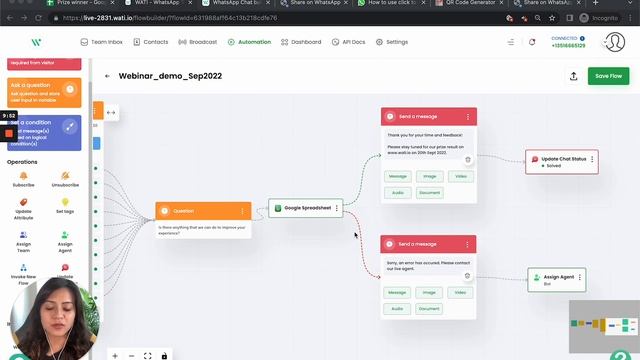Select the Assign Team operation
This screenshot has width=640, height=360.
pos(24,242)
